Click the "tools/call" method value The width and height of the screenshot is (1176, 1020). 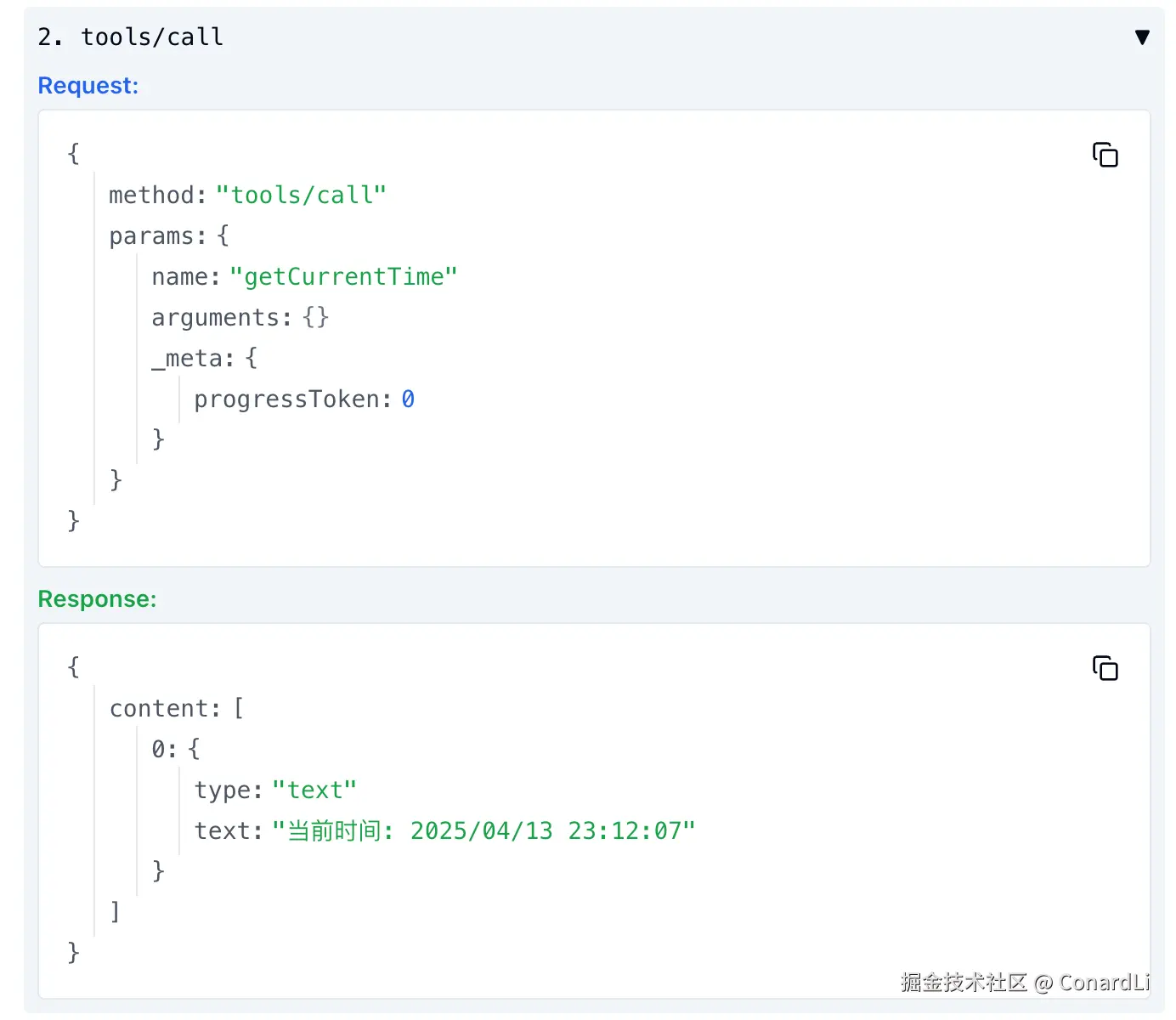coord(301,195)
